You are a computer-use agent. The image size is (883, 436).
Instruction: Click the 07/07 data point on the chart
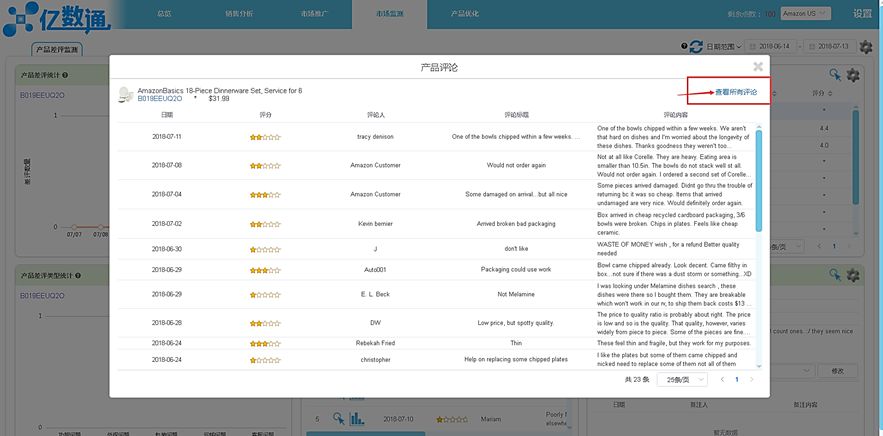(73, 227)
